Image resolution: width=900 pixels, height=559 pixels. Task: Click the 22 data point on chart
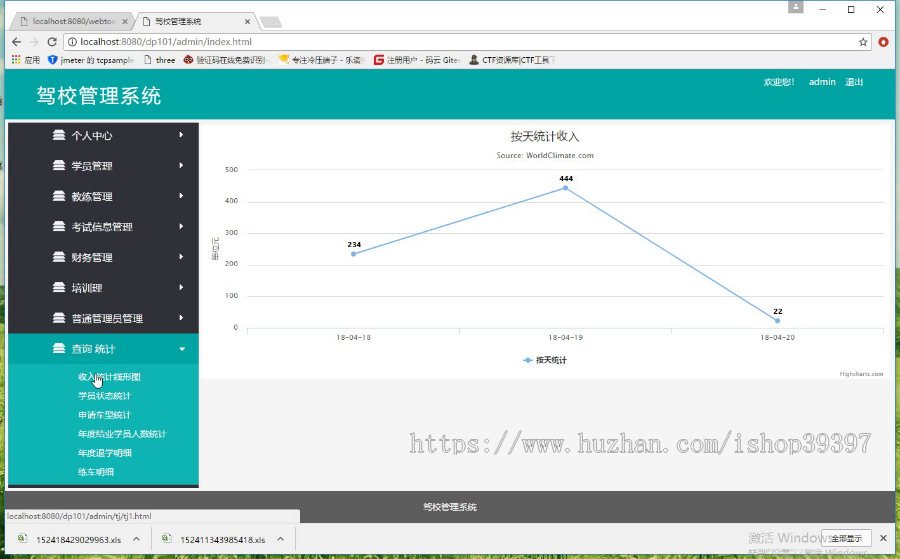777,321
